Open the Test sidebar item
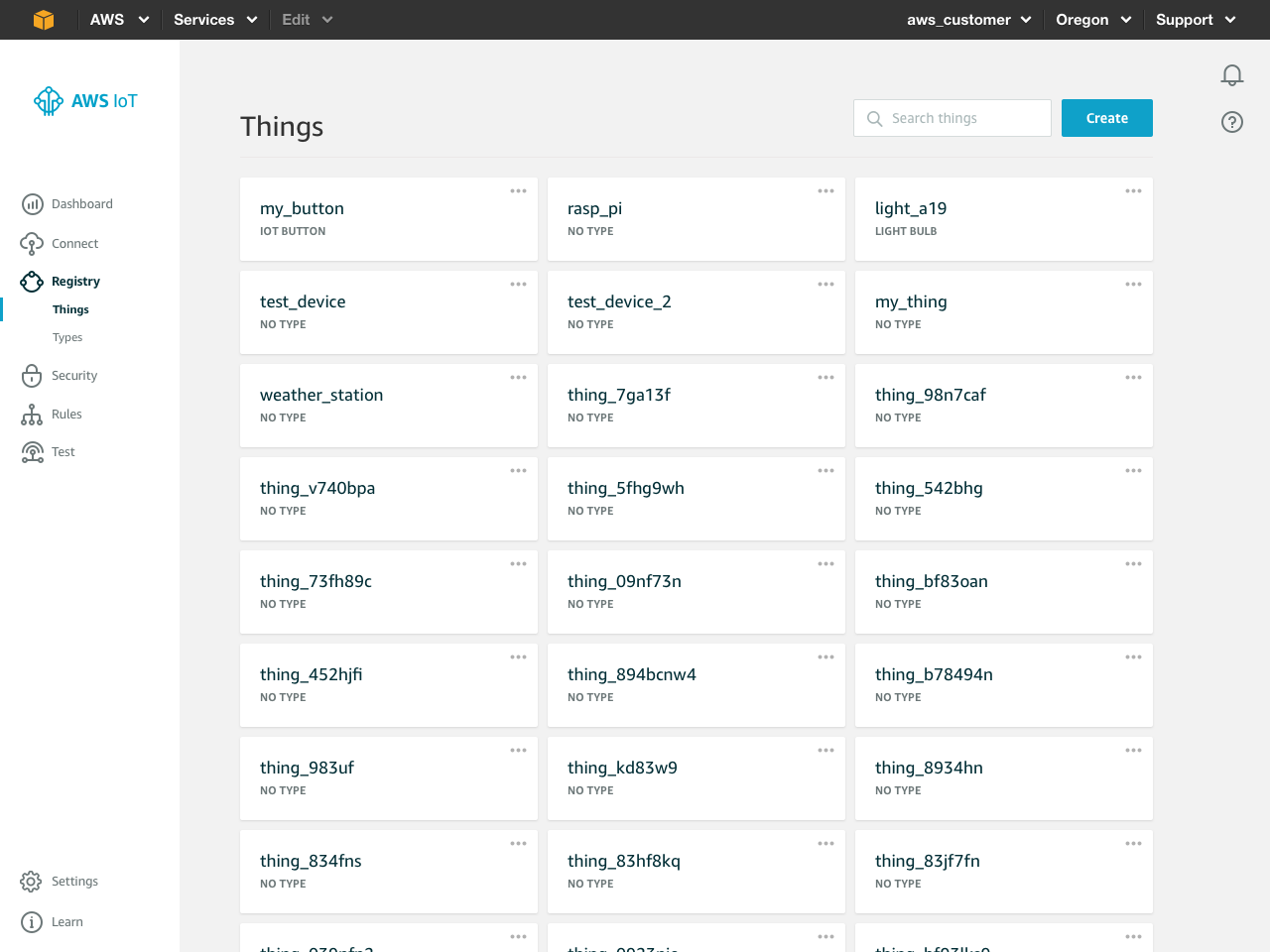1270x952 pixels. point(63,452)
